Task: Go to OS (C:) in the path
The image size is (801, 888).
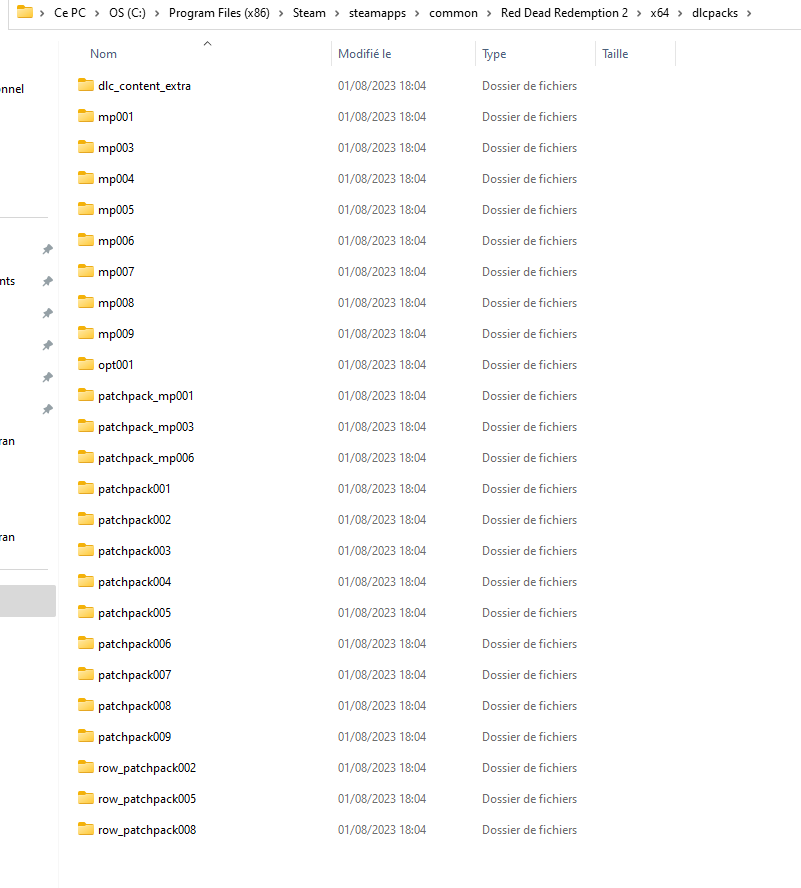Action: [x=127, y=13]
